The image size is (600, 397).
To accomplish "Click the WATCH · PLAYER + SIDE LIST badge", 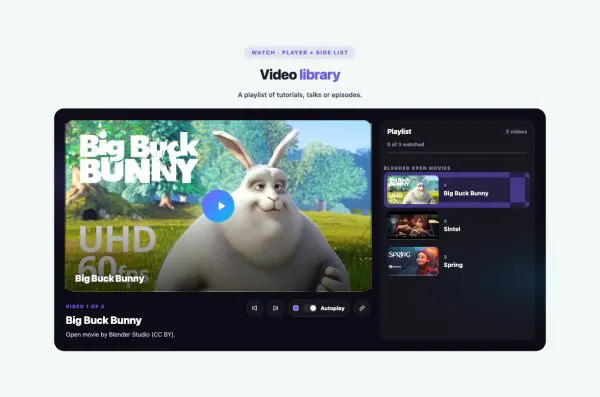I will pyautogui.click(x=300, y=52).
